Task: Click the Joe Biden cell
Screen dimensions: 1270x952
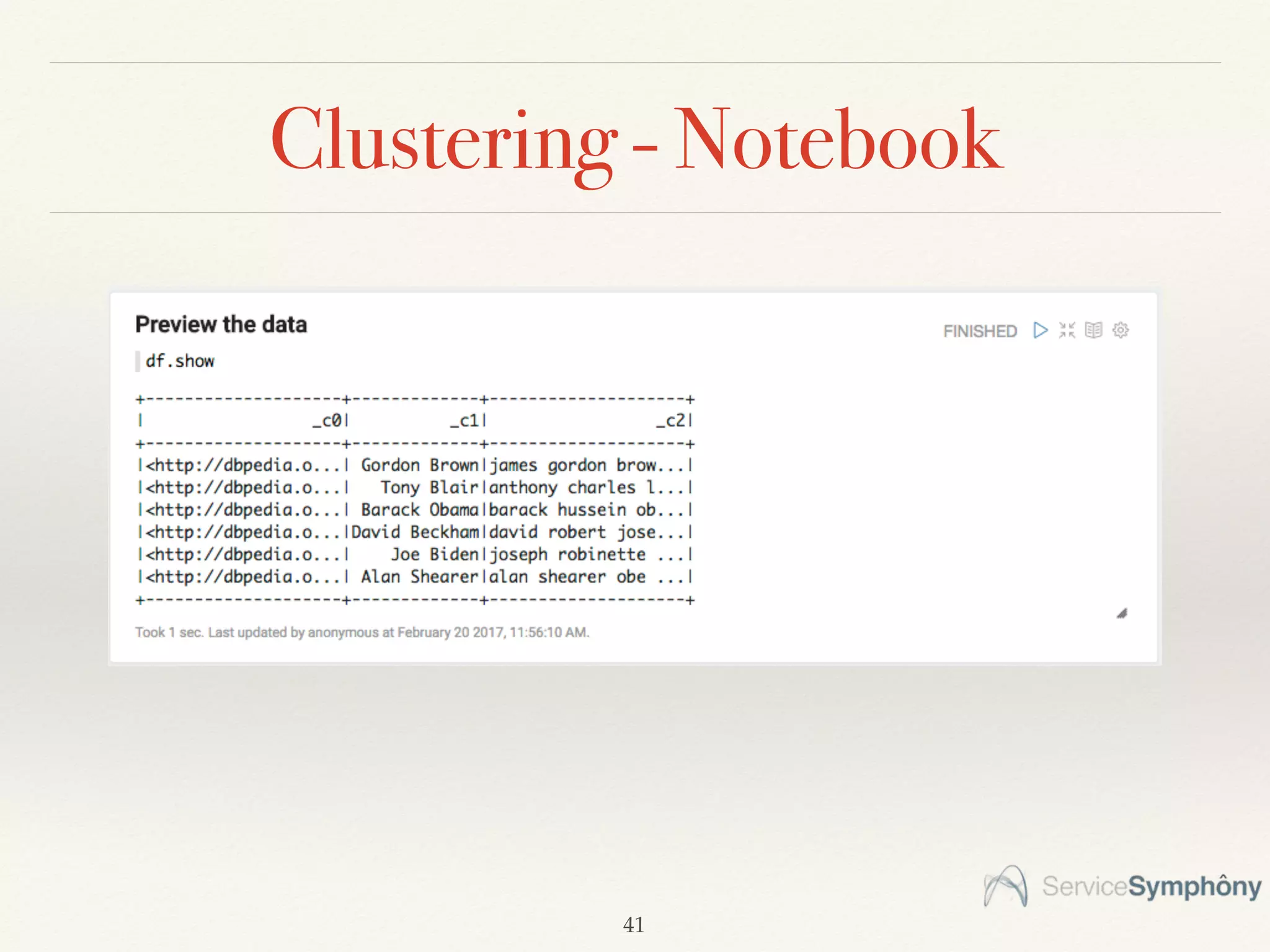Action: coord(434,555)
